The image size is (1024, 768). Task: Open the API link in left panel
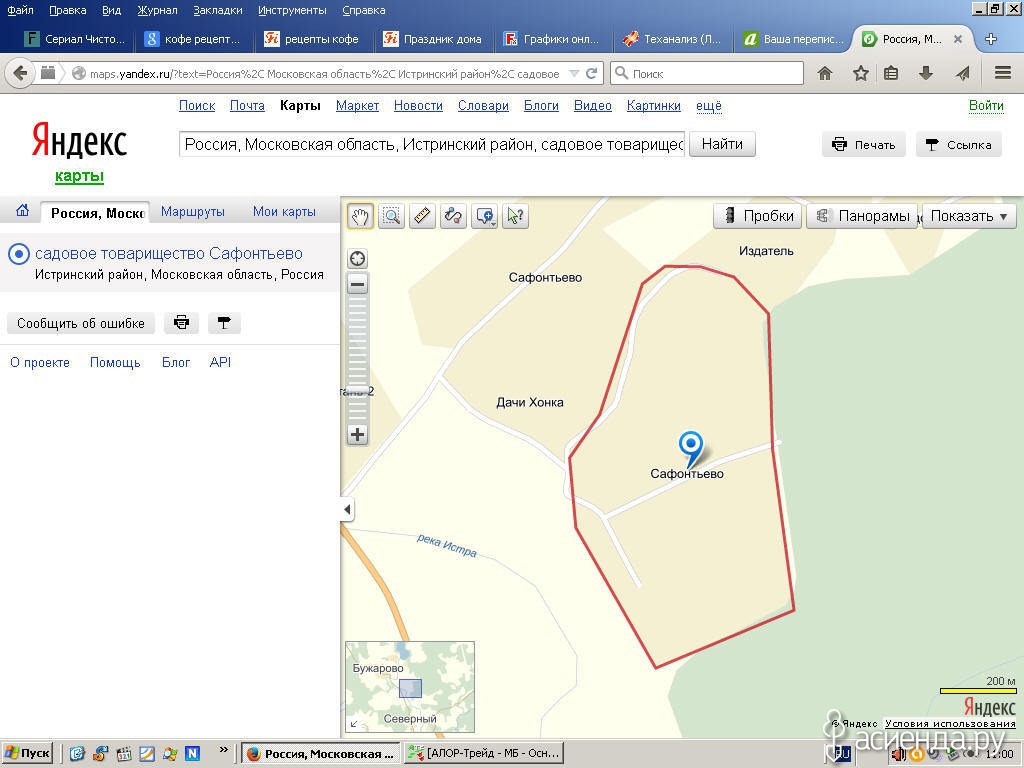[220, 362]
